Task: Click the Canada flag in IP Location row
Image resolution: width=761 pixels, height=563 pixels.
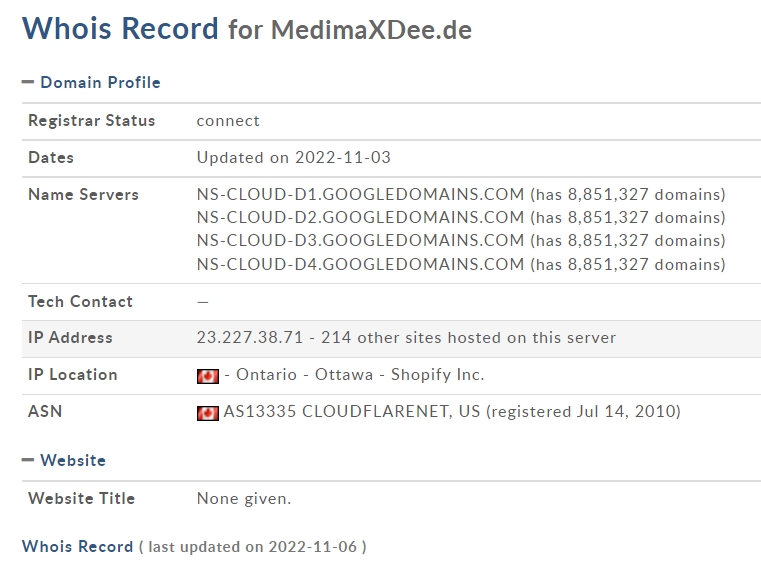Action: (x=208, y=376)
